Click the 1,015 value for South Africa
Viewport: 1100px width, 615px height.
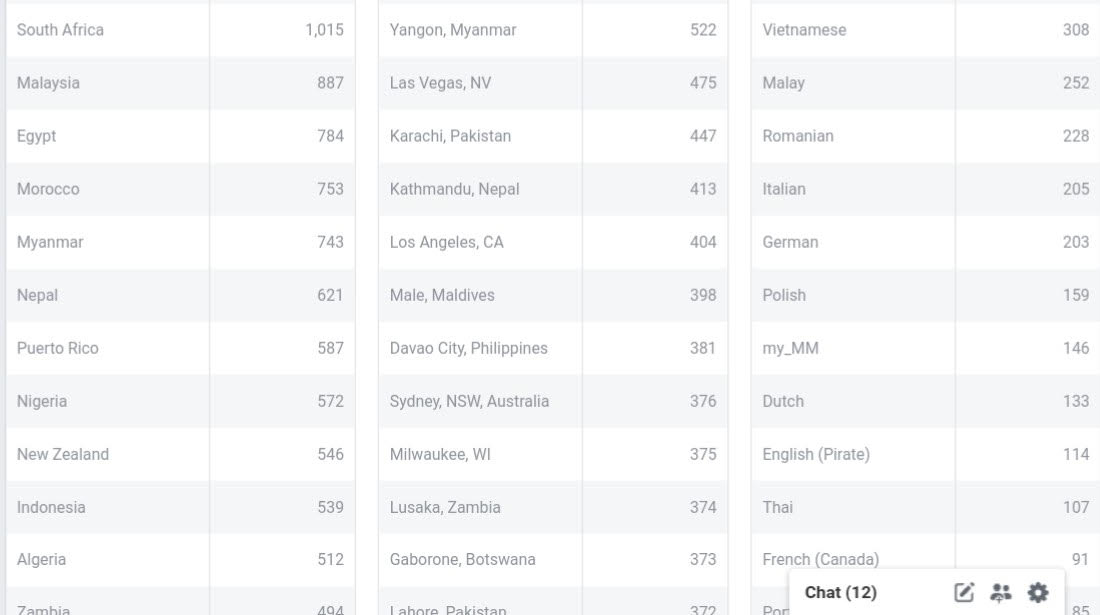(x=324, y=30)
